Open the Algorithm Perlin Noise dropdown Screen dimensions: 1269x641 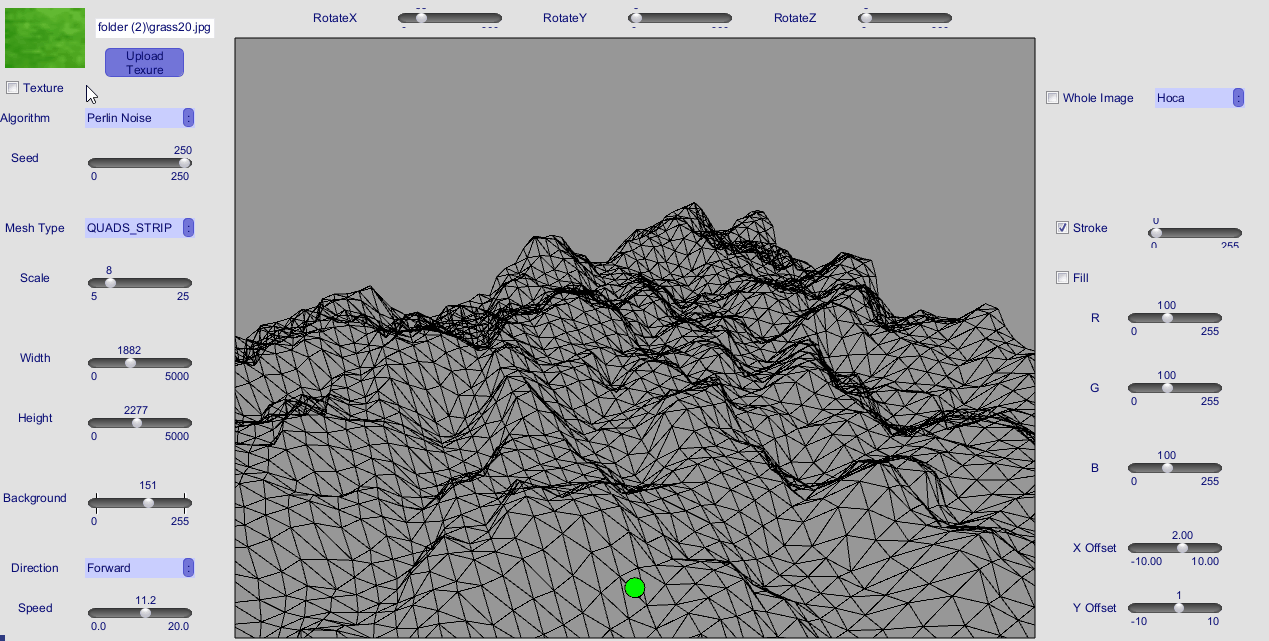pos(139,118)
